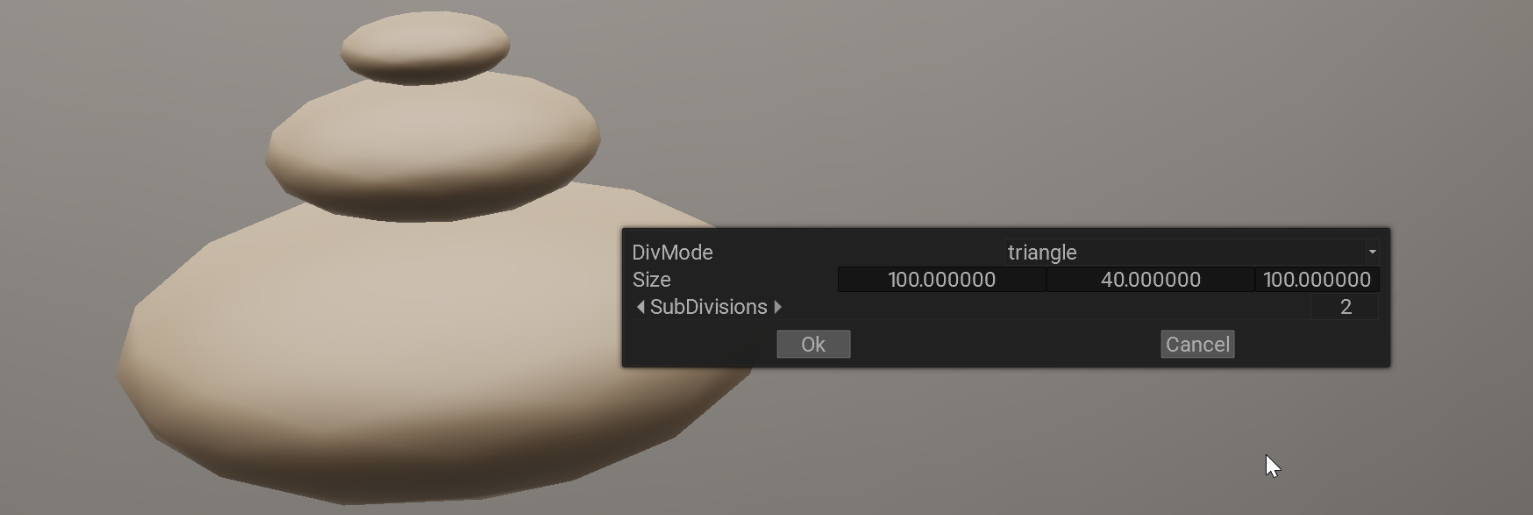Click the Size label
The height and width of the screenshot is (515, 1533).
click(x=651, y=280)
